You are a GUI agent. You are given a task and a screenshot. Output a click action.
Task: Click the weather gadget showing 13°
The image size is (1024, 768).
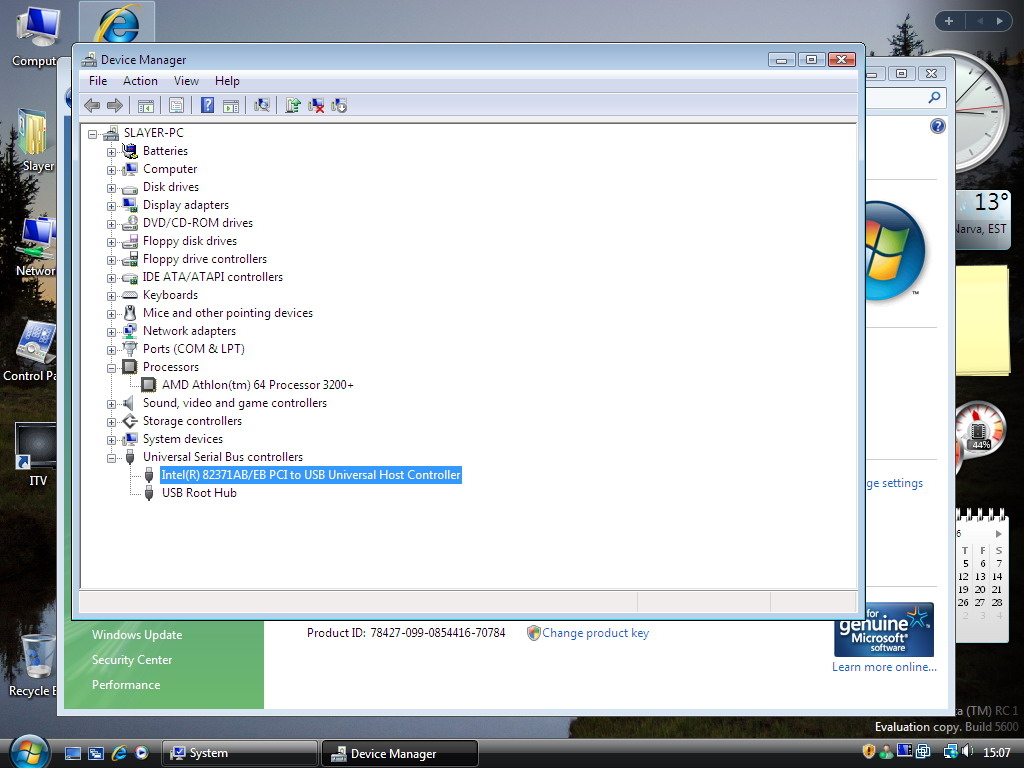click(983, 219)
